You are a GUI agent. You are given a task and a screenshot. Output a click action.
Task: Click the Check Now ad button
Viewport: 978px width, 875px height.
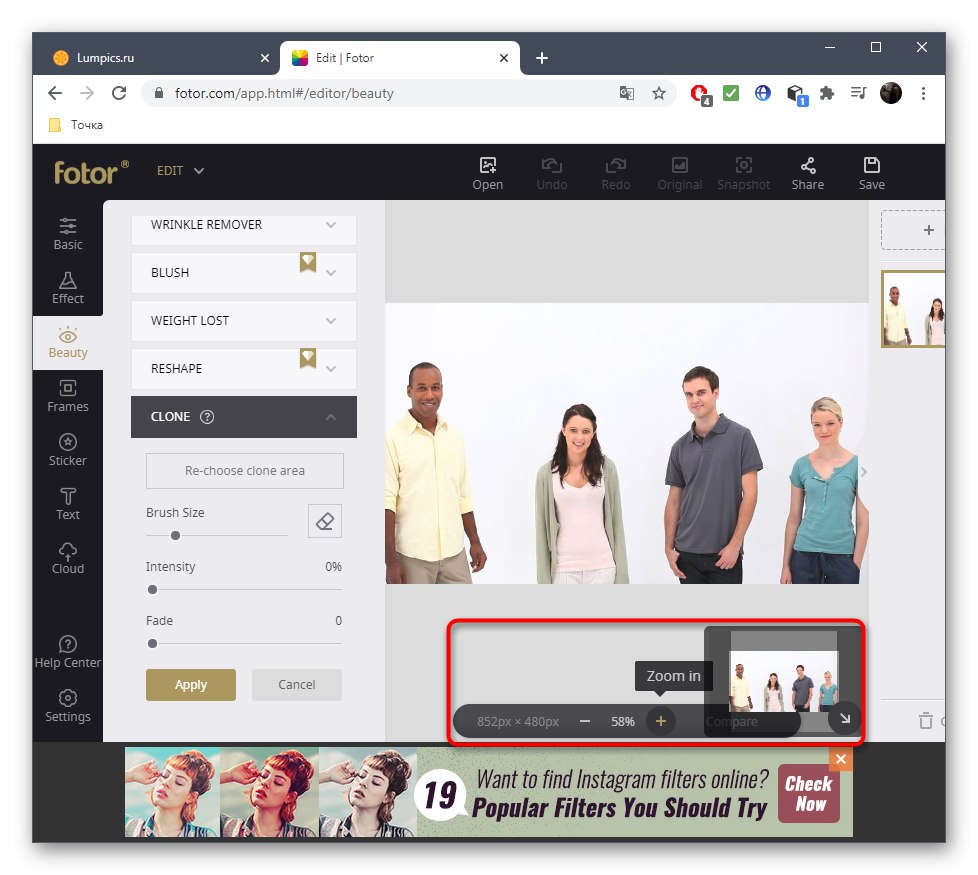(x=808, y=793)
